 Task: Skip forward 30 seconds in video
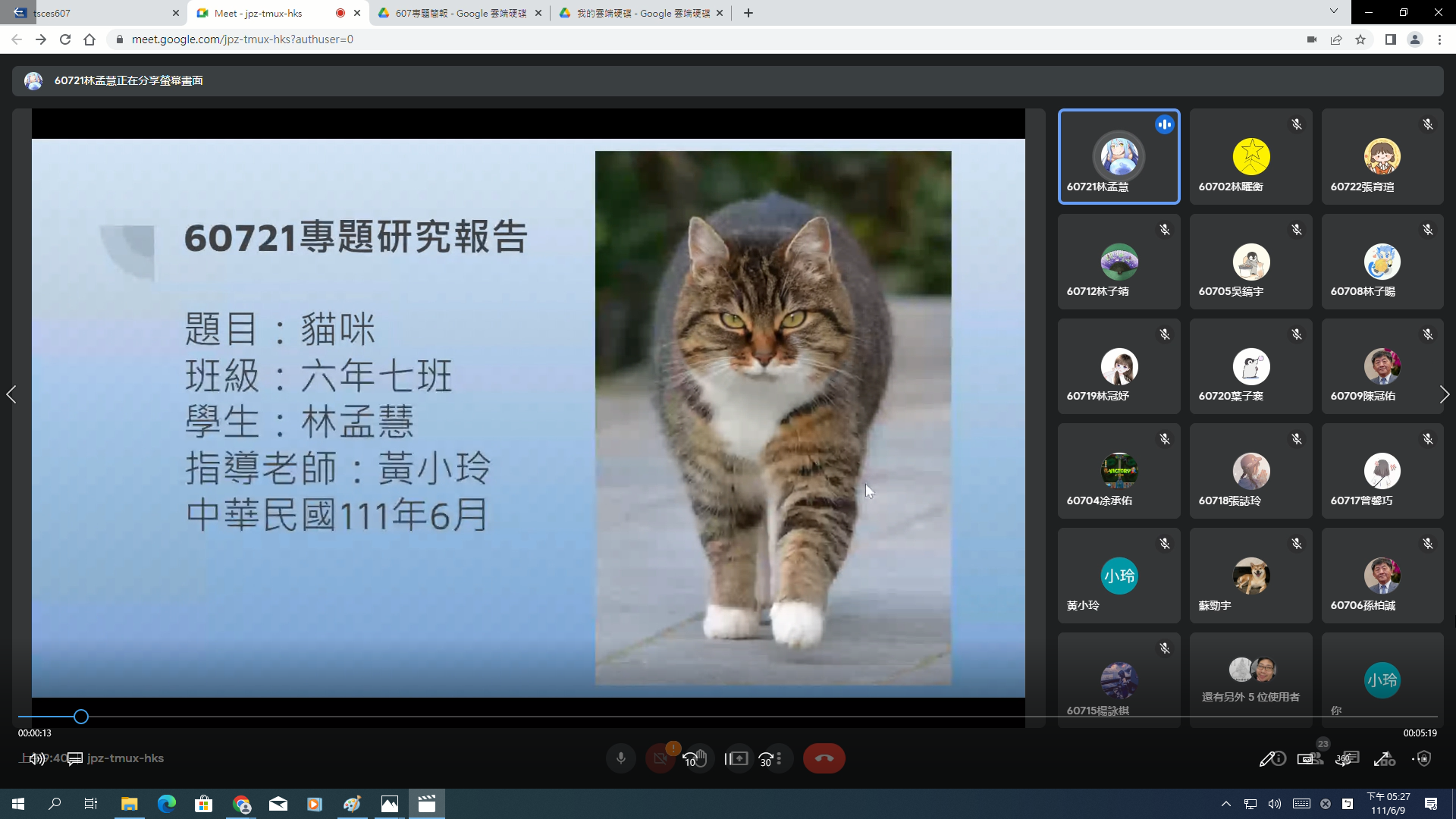(x=766, y=758)
